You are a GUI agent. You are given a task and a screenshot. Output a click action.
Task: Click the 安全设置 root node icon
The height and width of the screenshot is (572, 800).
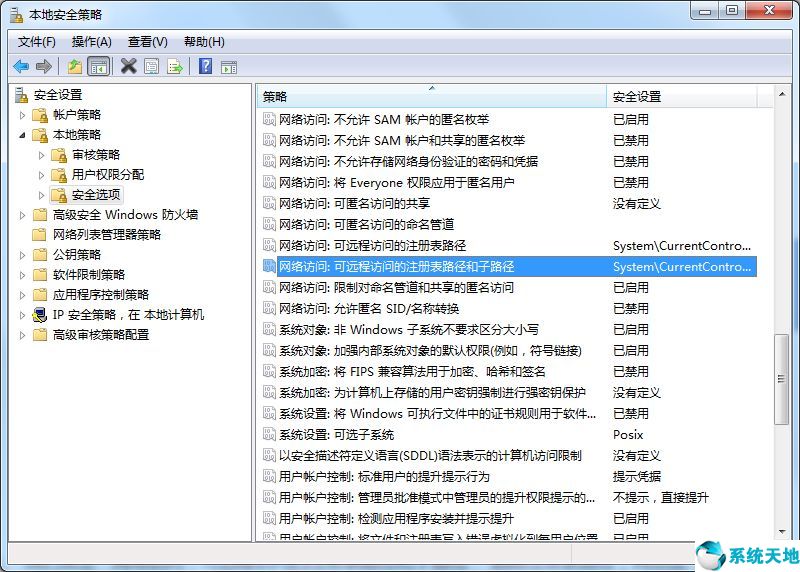coord(21,95)
